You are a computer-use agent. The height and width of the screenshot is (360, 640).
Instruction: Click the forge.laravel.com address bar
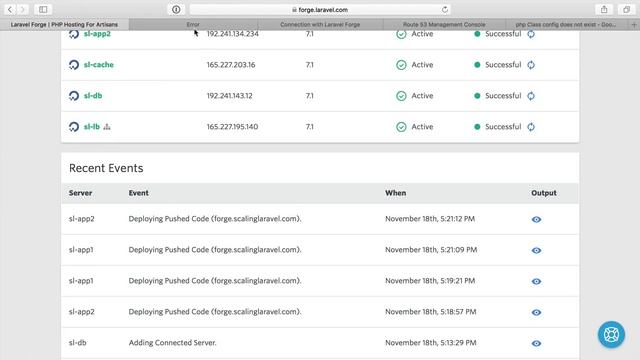(320, 9)
